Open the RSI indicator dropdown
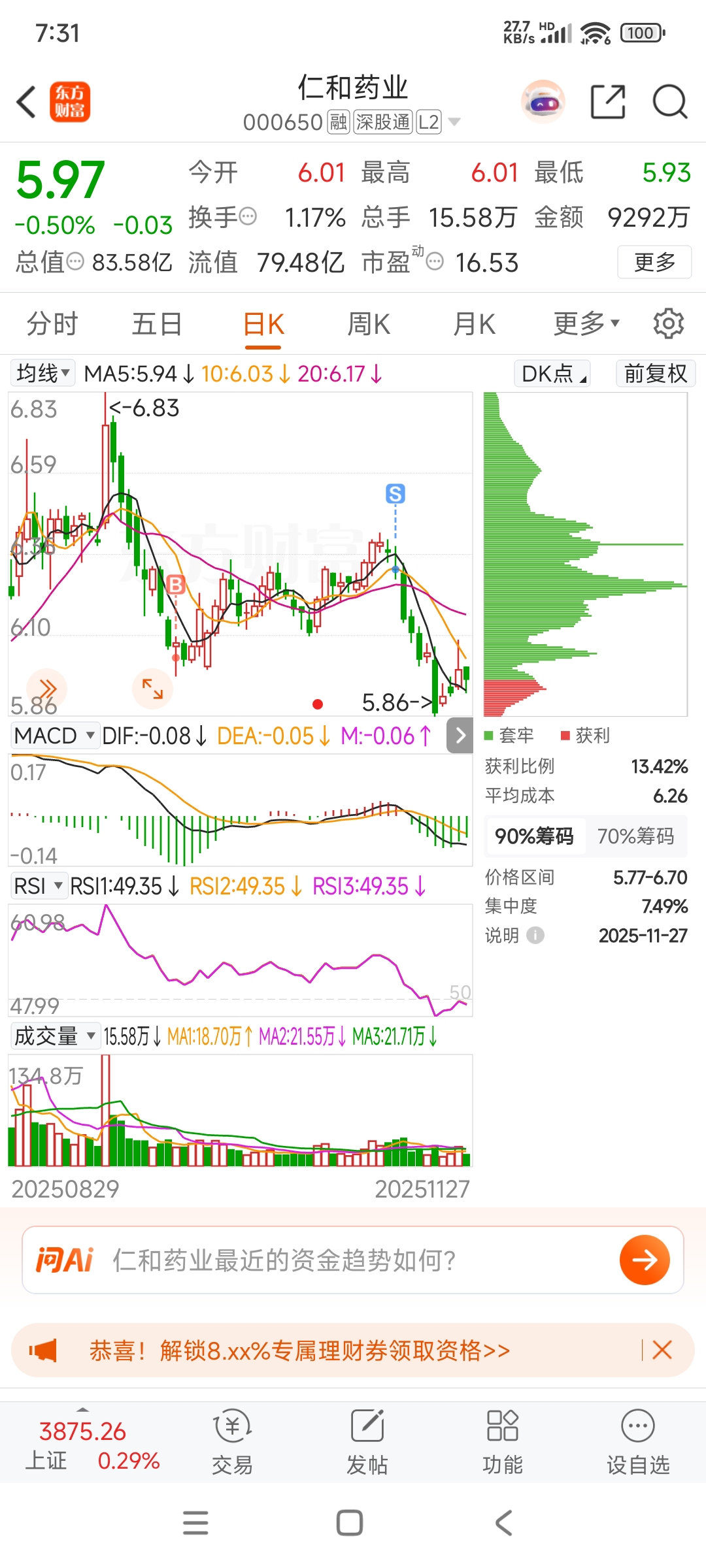The width and height of the screenshot is (706, 1568). (39, 886)
